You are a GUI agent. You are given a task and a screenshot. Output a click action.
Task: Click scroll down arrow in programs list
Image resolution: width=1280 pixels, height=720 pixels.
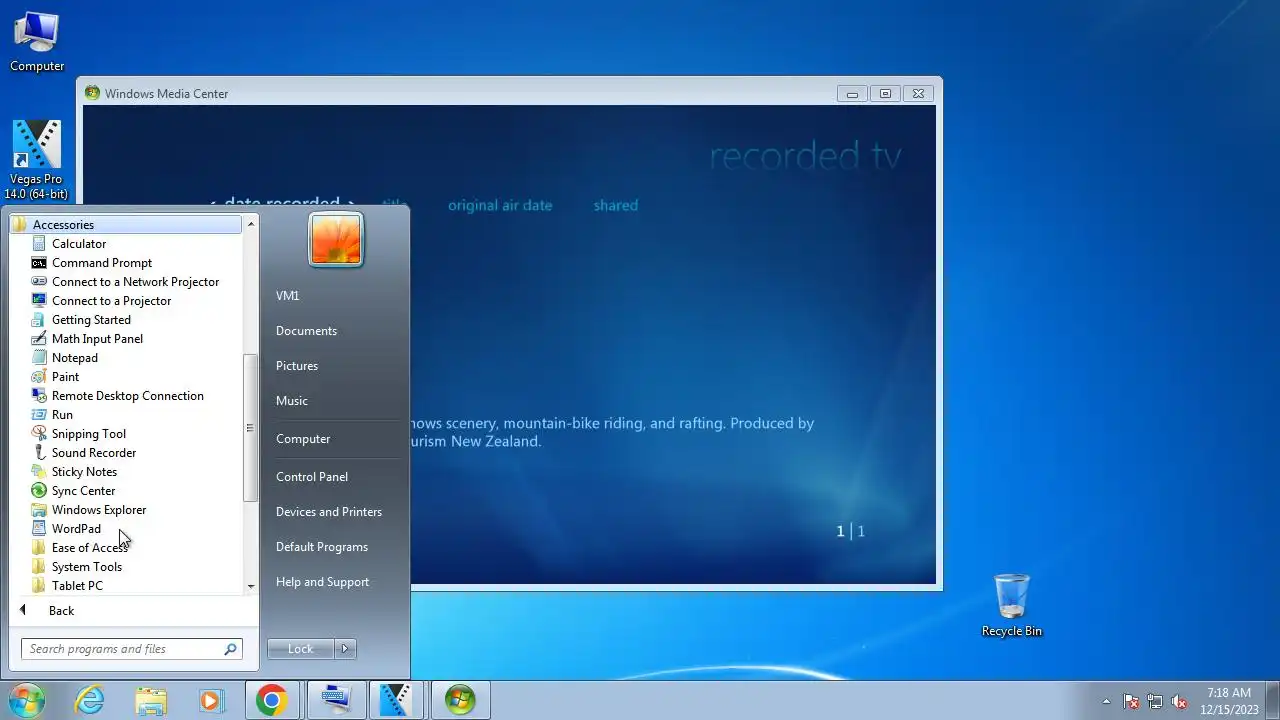tap(250, 587)
